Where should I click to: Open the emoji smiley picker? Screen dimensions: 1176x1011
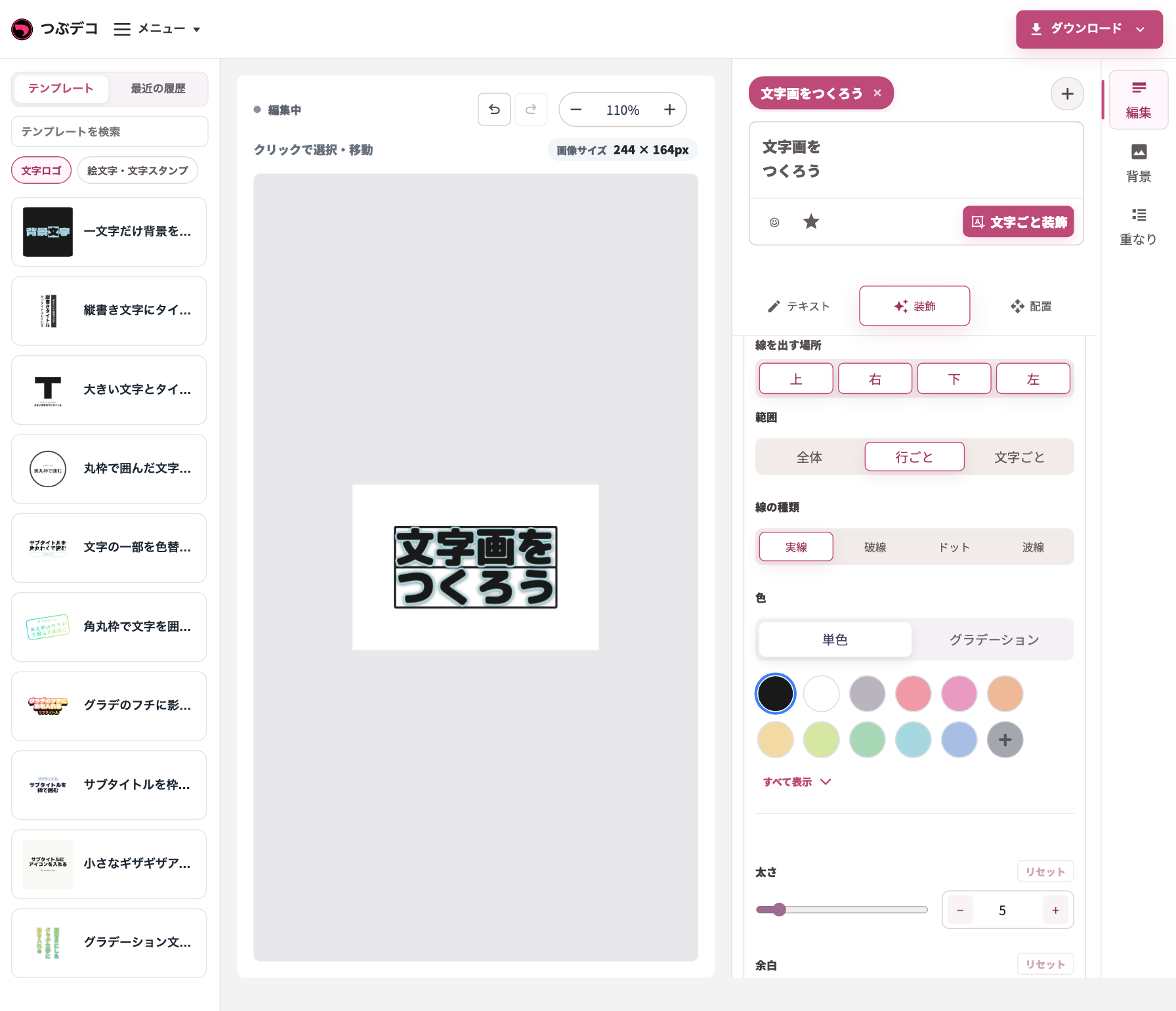coord(774,222)
